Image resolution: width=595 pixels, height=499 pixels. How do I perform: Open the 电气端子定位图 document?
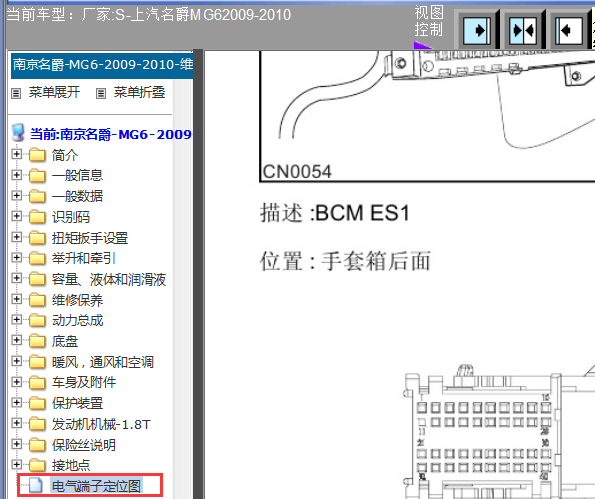pos(96,486)
